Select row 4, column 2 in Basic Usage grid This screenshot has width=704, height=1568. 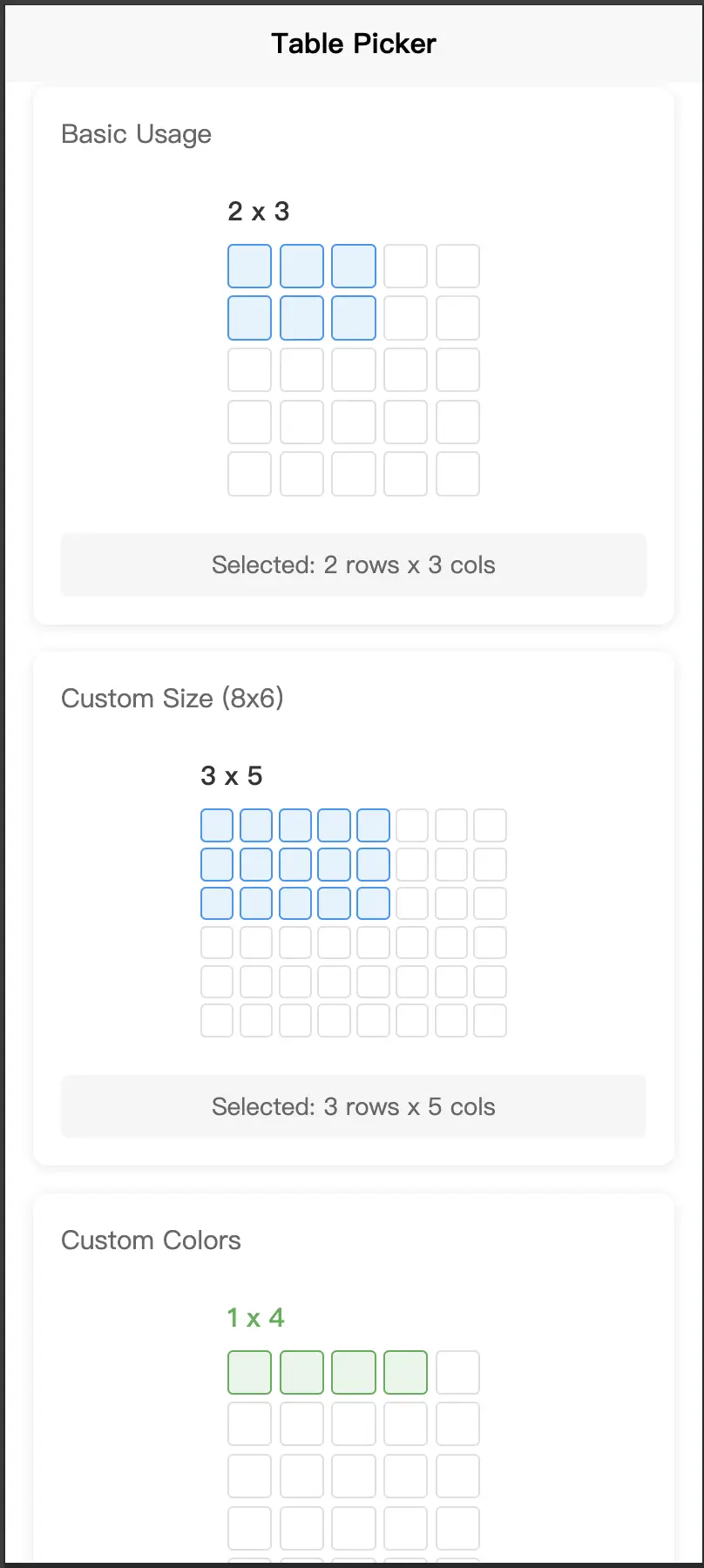301,422
